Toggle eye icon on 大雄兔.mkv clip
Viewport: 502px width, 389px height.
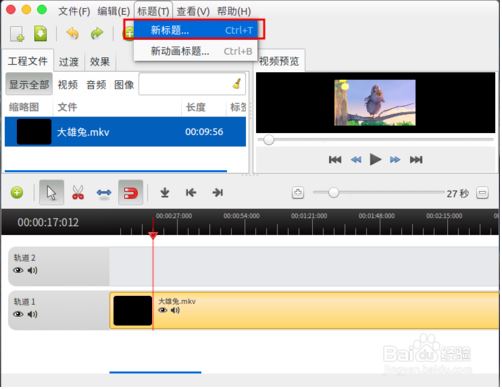click(163, 310)
